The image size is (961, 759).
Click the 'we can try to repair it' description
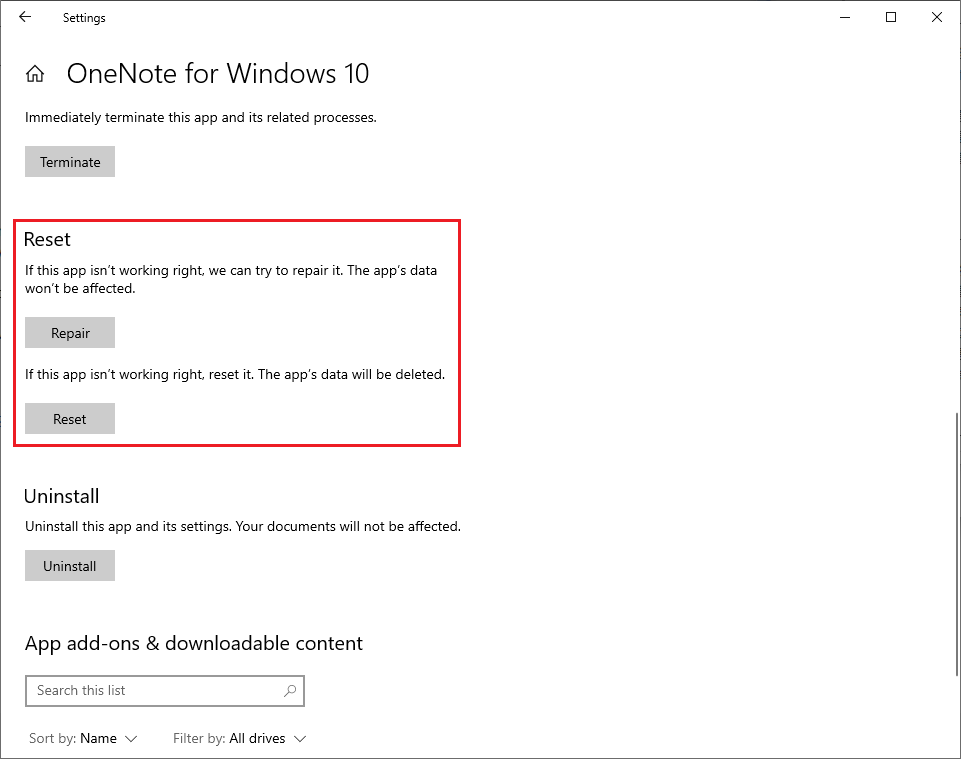231,279
